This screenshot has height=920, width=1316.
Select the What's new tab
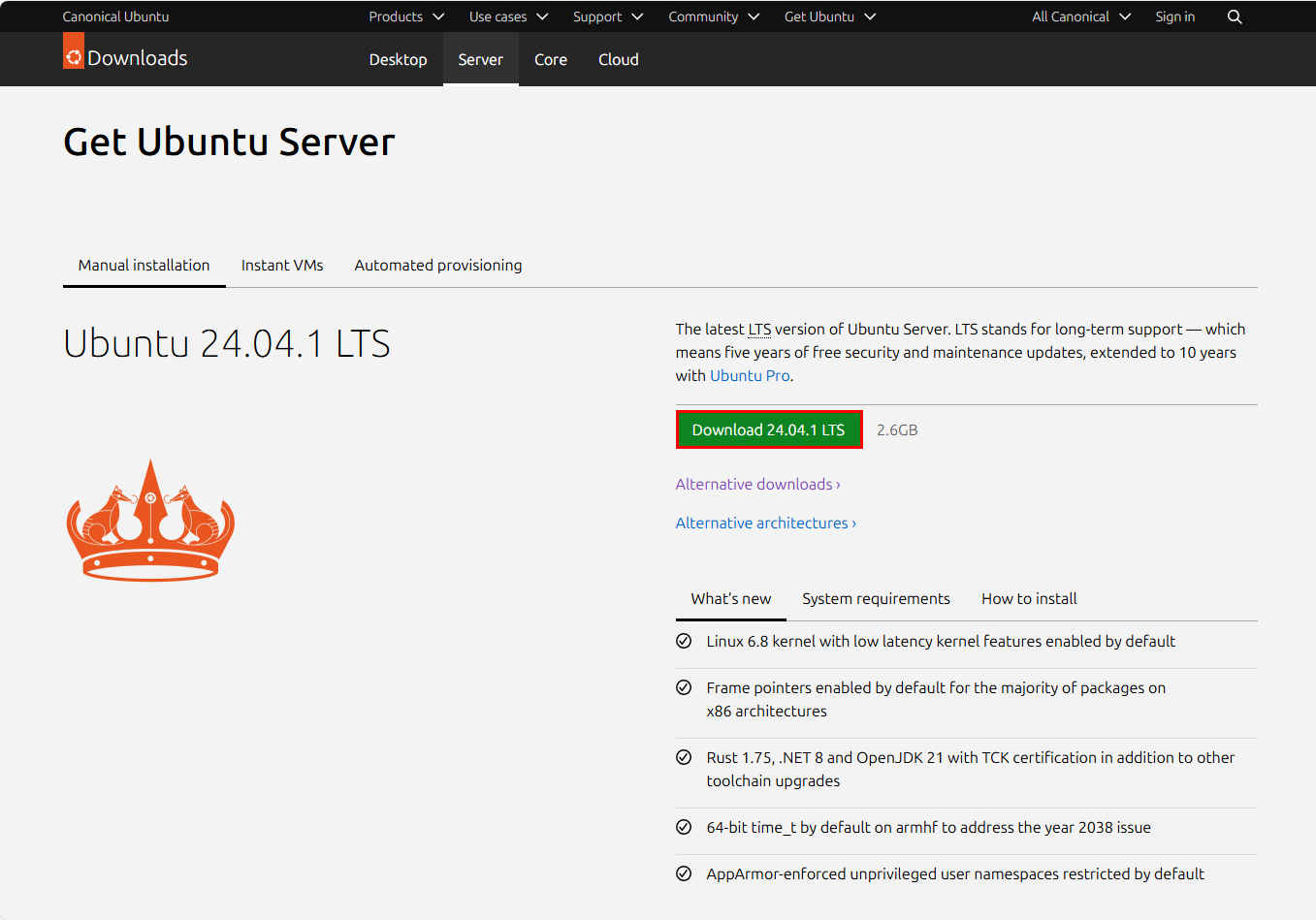[731, 598]
